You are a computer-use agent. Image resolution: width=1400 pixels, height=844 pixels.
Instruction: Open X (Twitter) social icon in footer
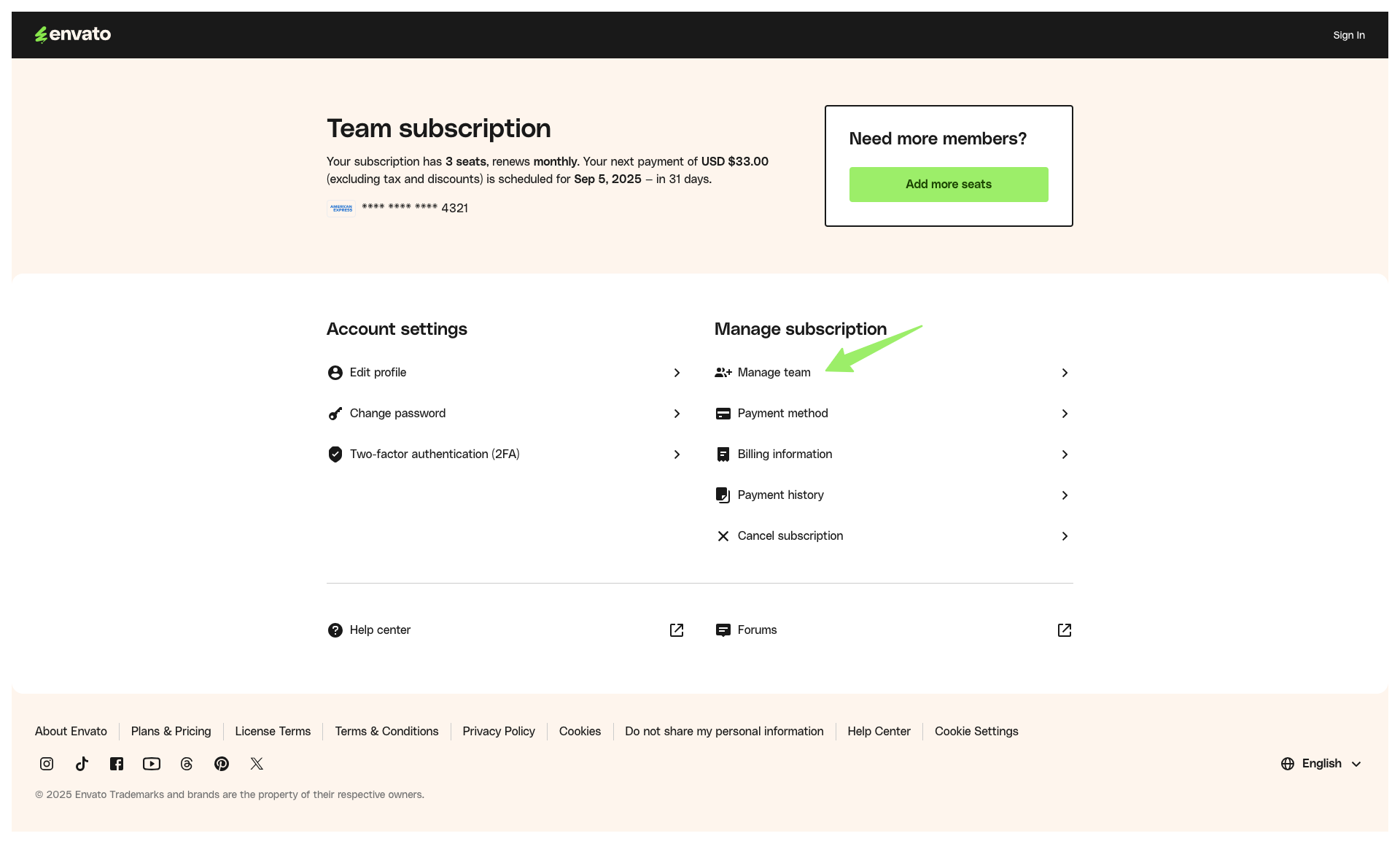[x=257, y=764]
